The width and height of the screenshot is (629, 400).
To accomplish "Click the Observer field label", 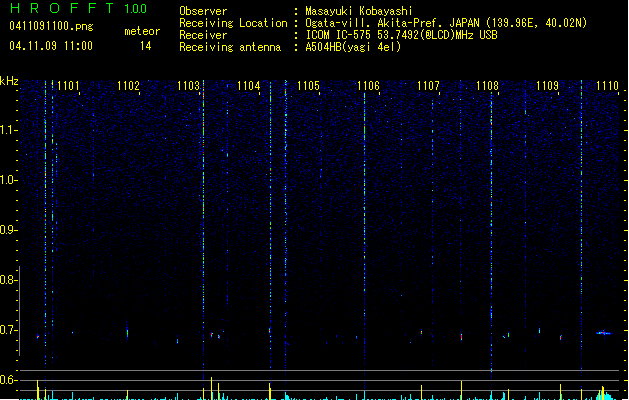I will pyautogui.click(x=203, y=11).
